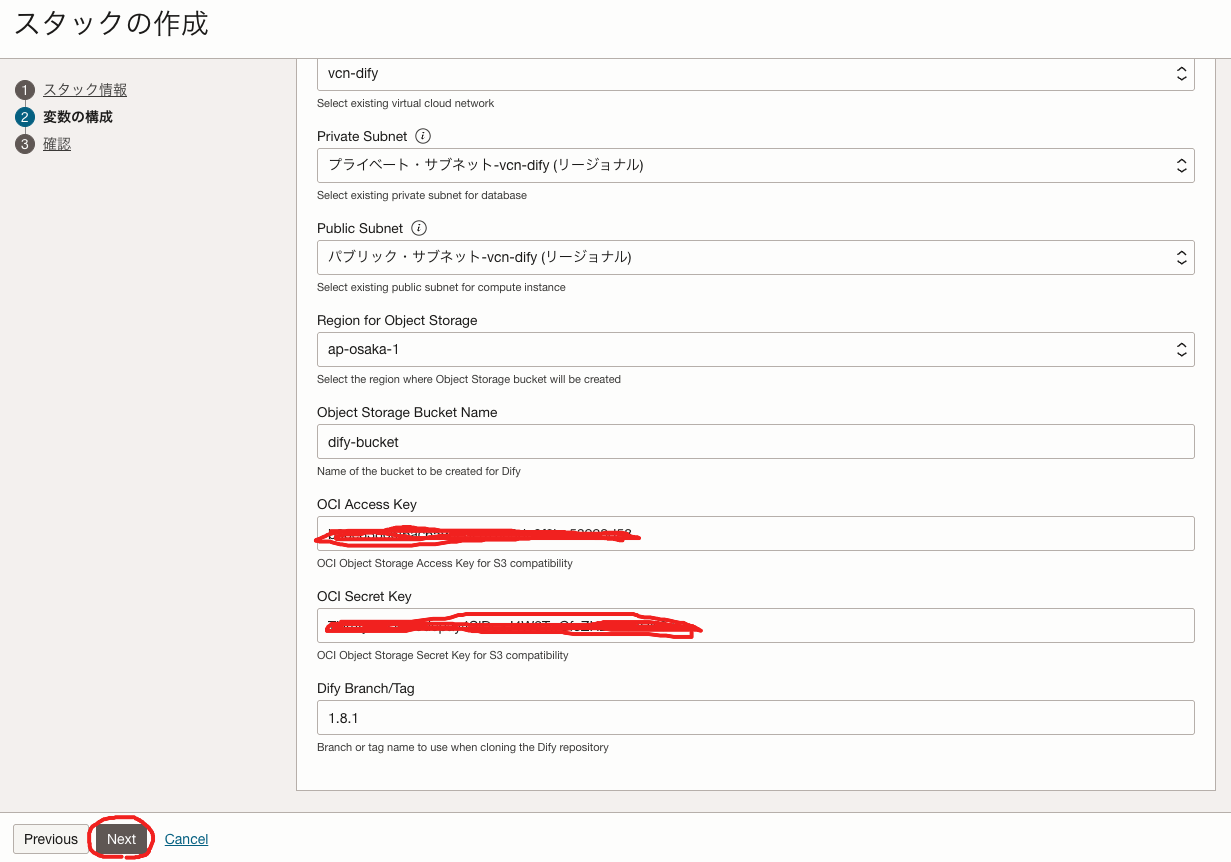This screenshot has width=1231, height=862.
Task: Click the OCI Secret Key field
Action: coord(755,625)
